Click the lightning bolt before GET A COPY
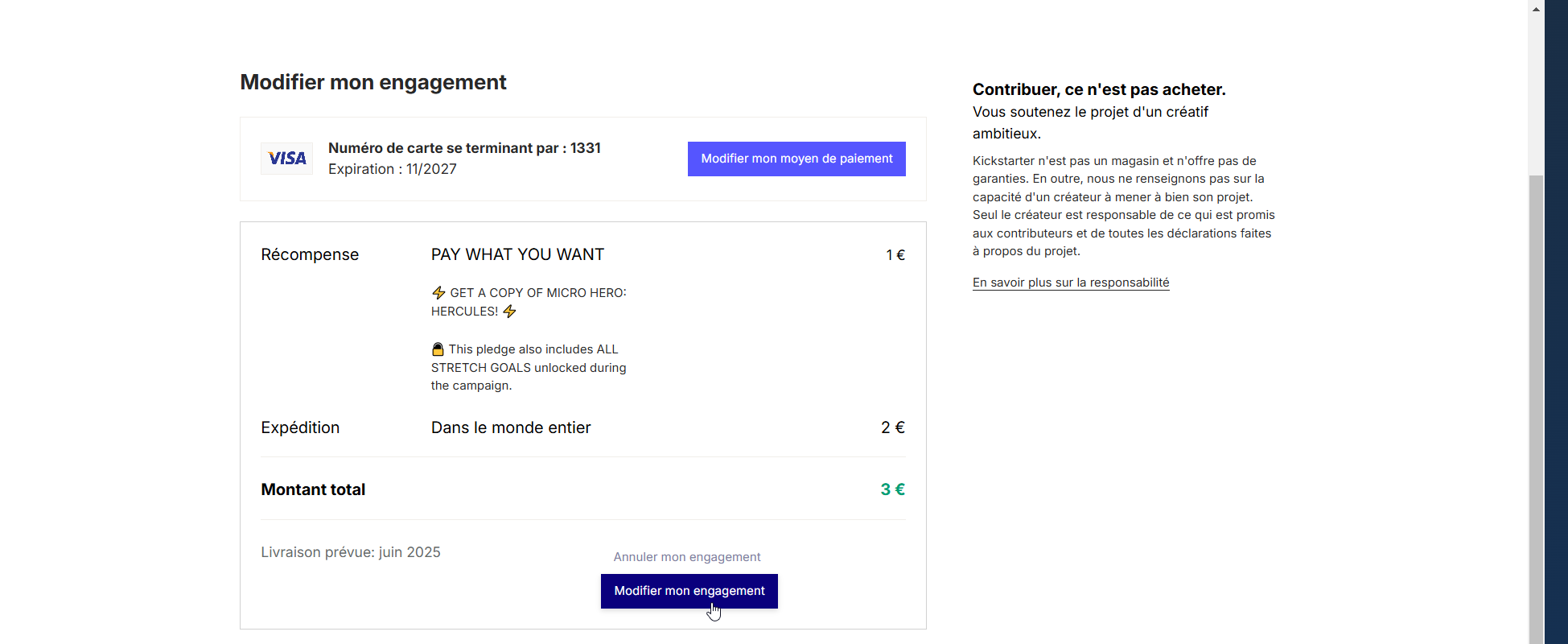The image size is (1568, 644). [x=438, y=293]
